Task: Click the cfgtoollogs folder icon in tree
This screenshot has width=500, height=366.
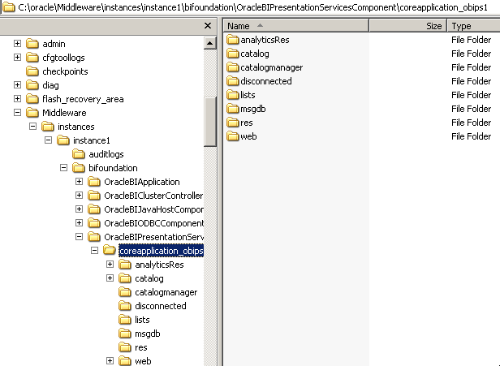Action: (x=32, y=58)
